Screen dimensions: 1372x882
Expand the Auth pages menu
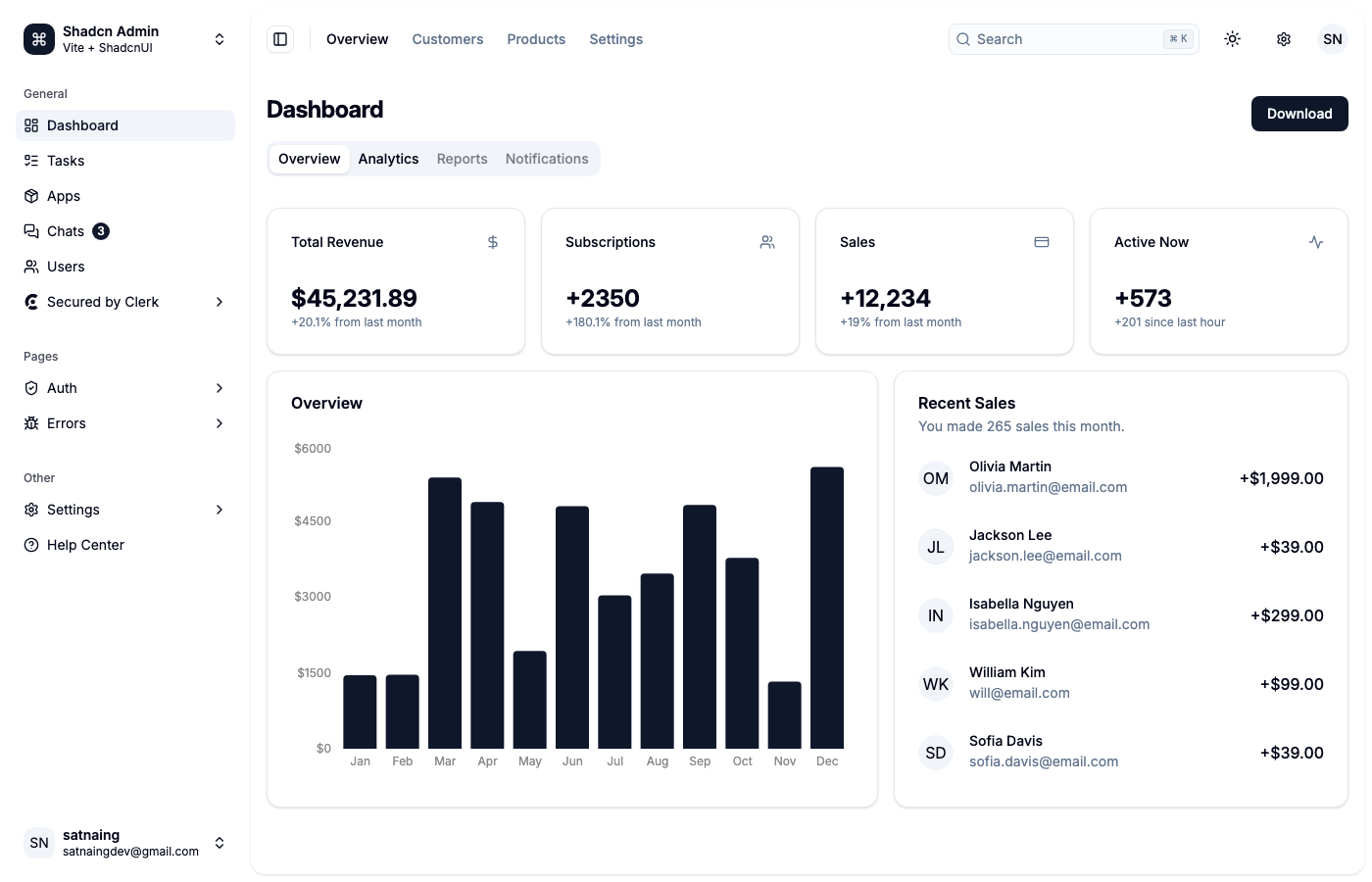click(x=62, y=387)
